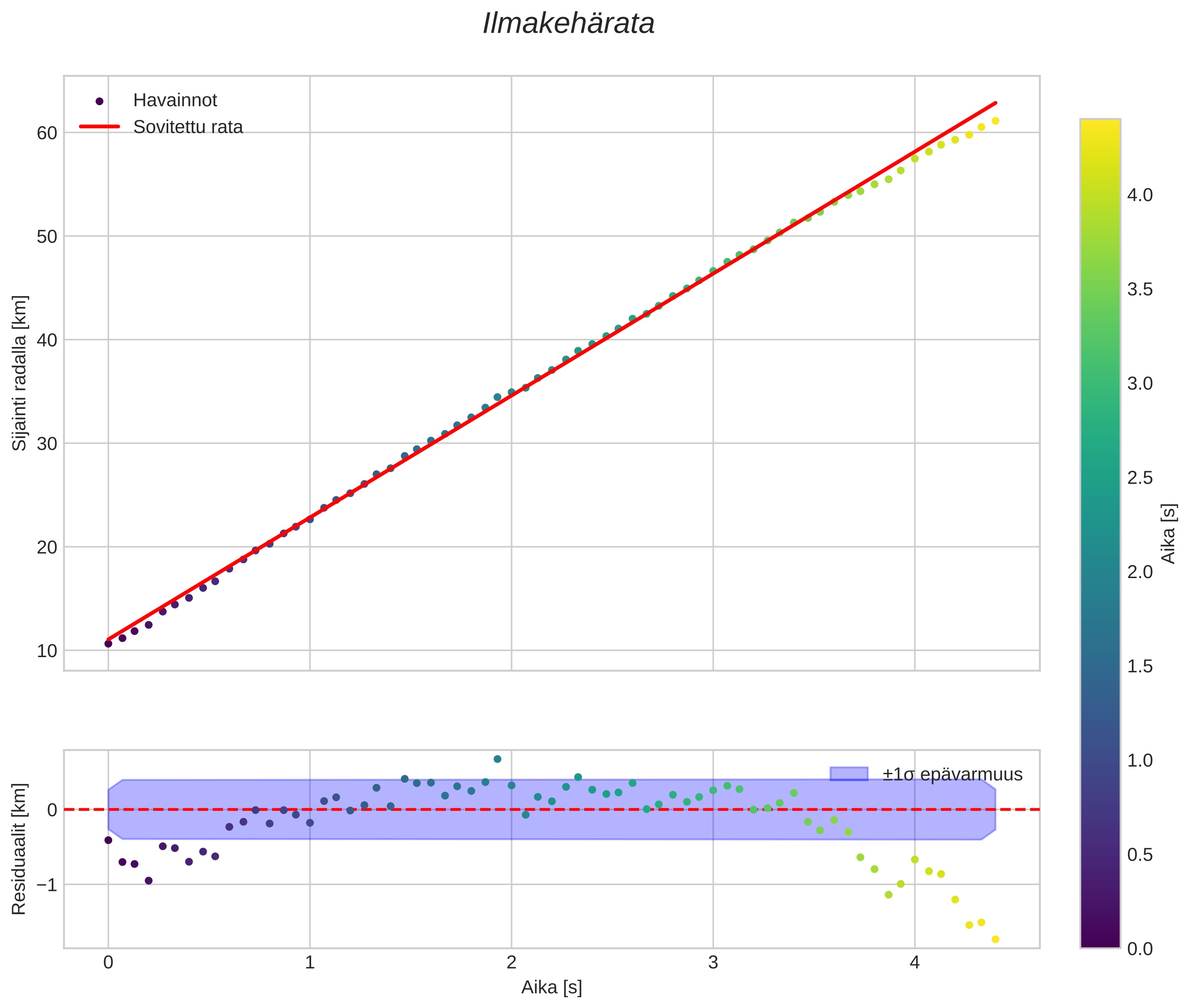The height and width of the screenshot is (1008, 1189).
Task: Click the Havainnot legend dot marker
Action: click(x=100, y=101)
